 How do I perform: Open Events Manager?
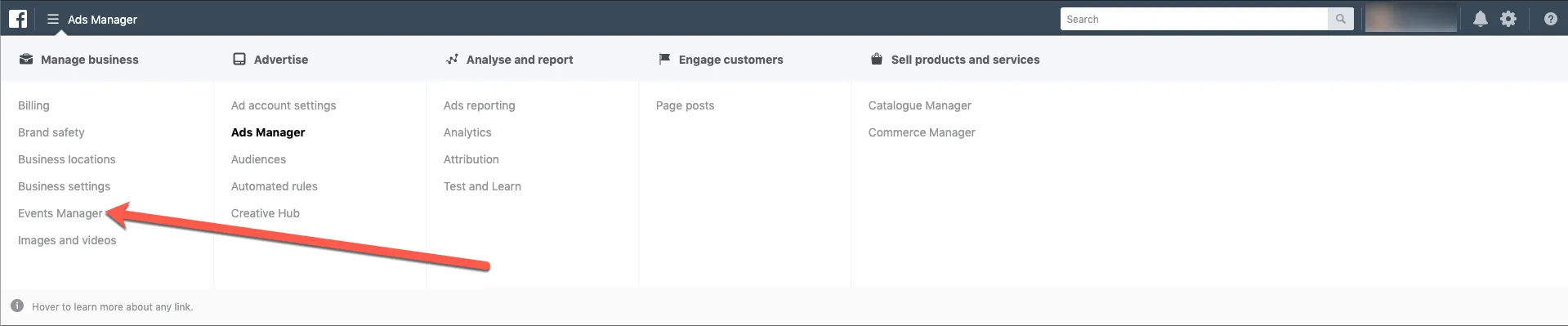60,213
